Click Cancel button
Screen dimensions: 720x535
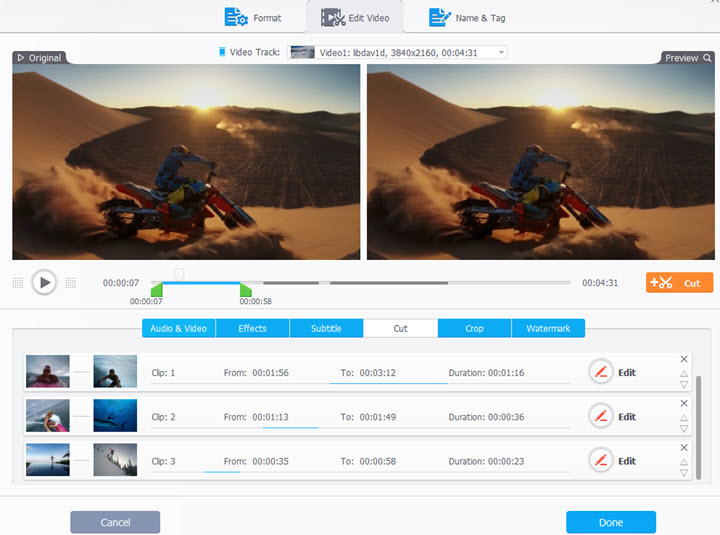click(x=115, y=522)
